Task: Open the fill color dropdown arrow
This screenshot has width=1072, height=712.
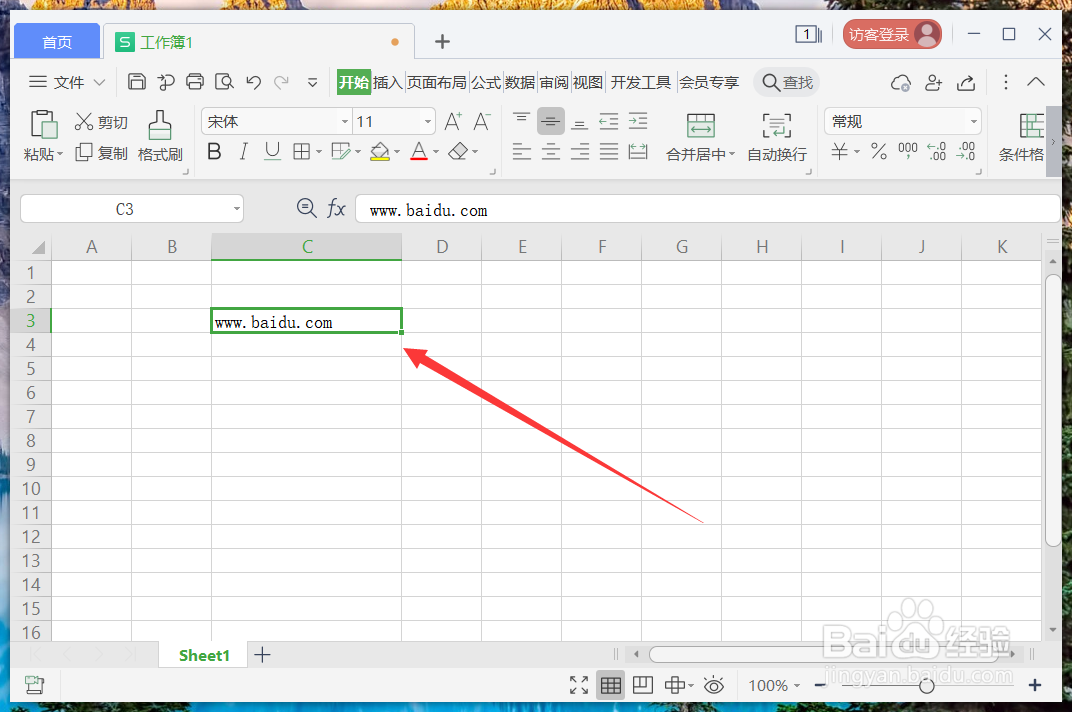Action: 397,152
